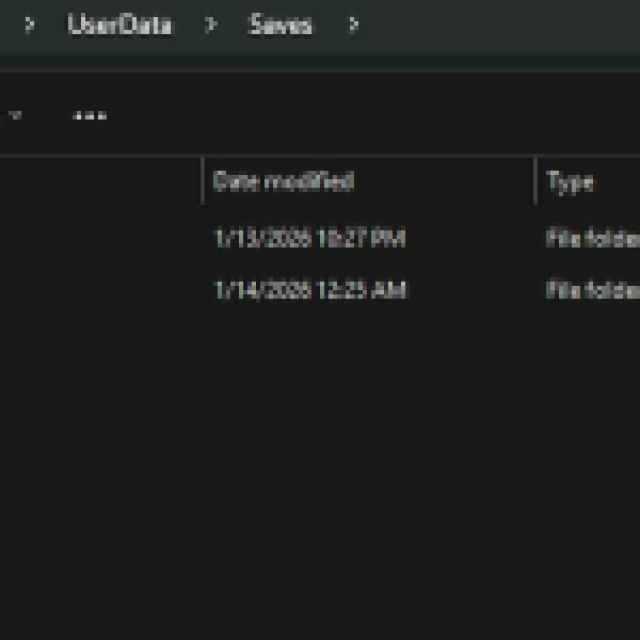Navigate to the UserData breadcrumb folder
Image resolution: width=640 pixels, height=640 pixels.
119,25
